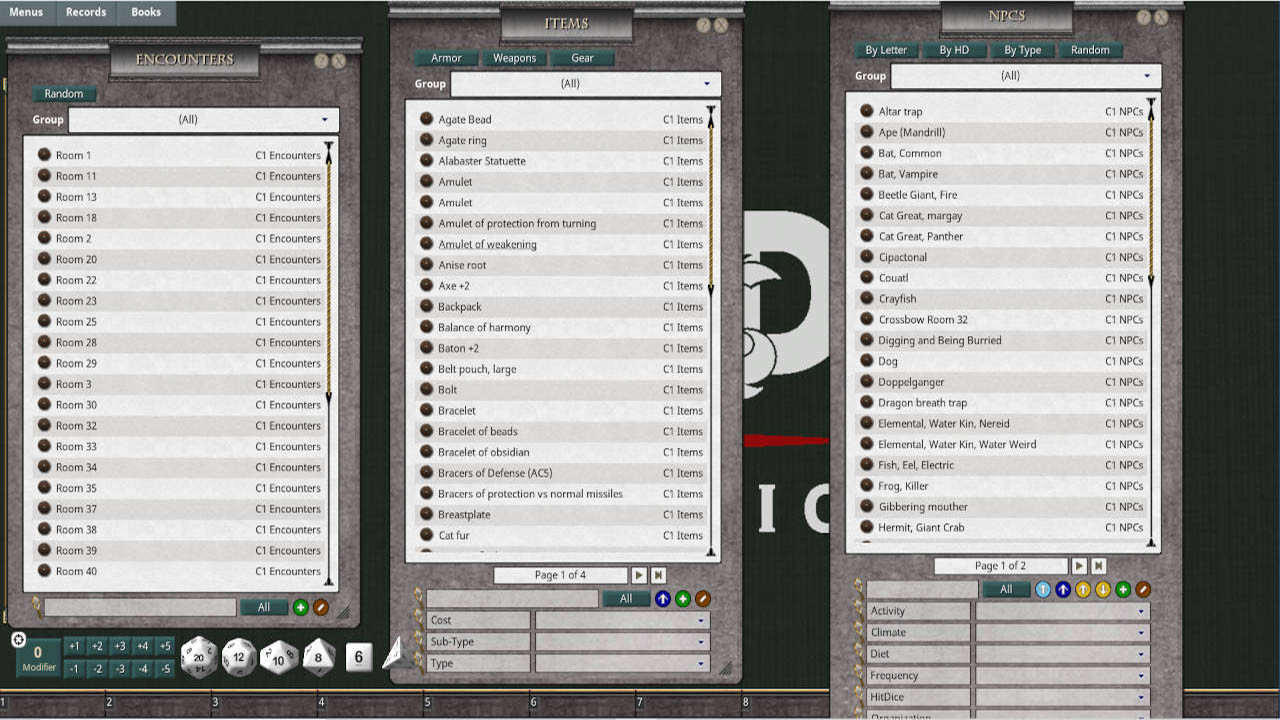Click the d12 die icon
1280x720 pixels.
coord(239,657)
